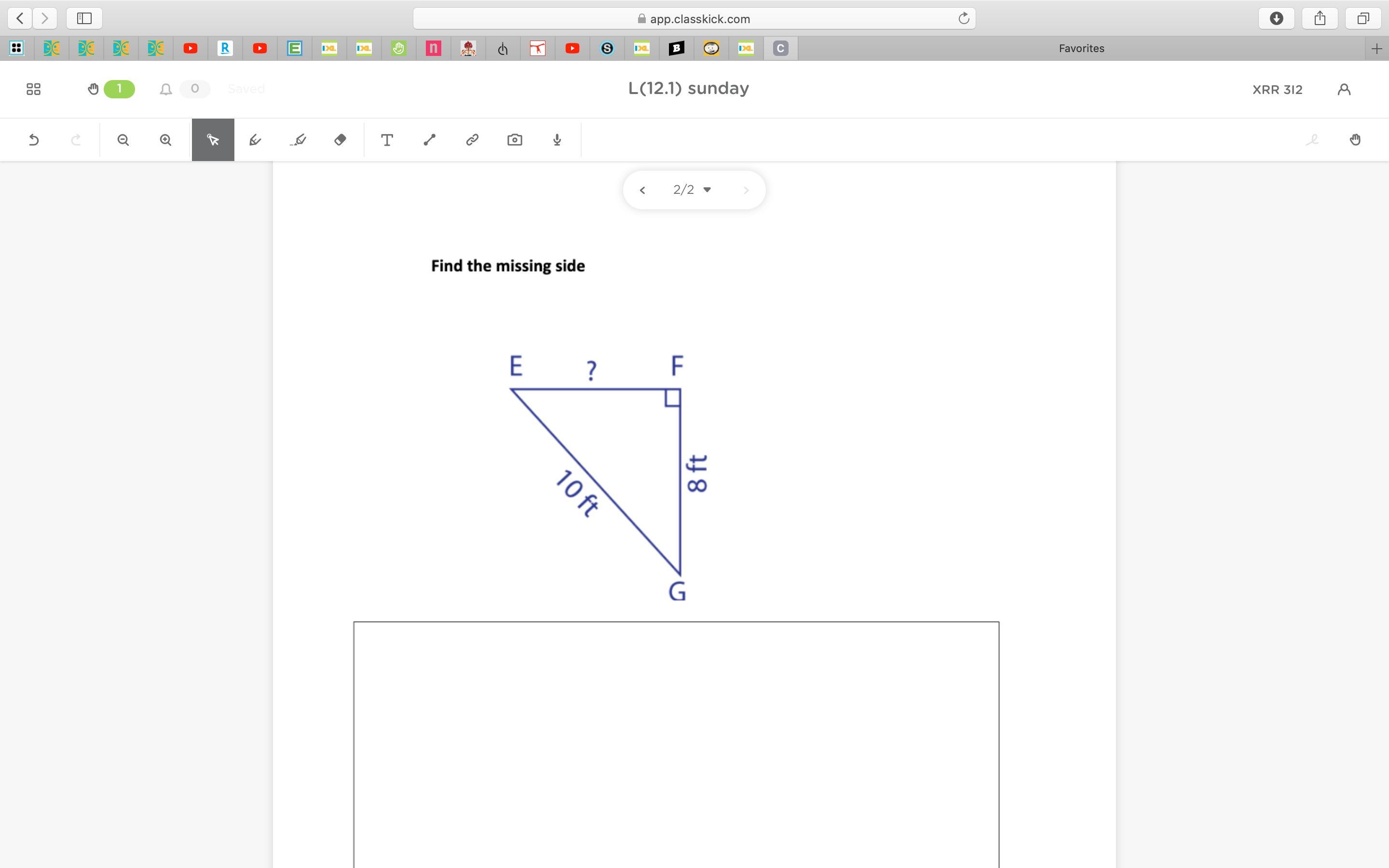
Task: Select the line drawing tool
Action: (429, 140)
